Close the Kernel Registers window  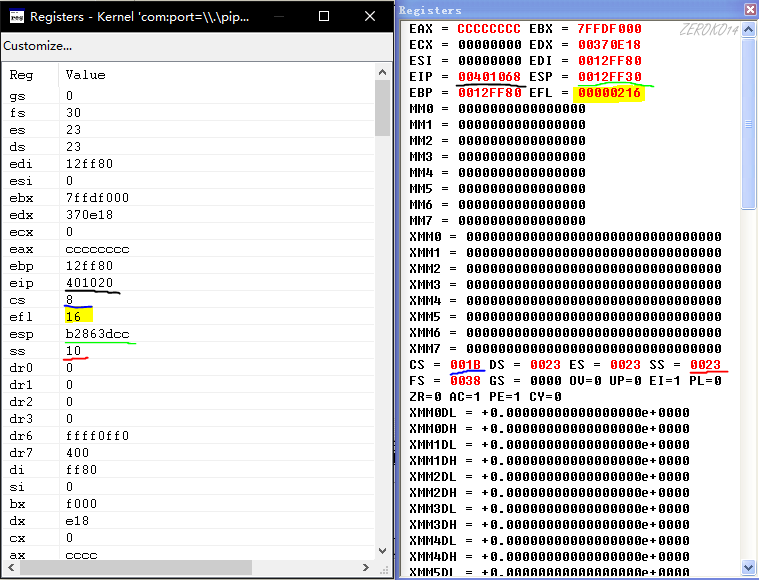(x=370, y=16)
